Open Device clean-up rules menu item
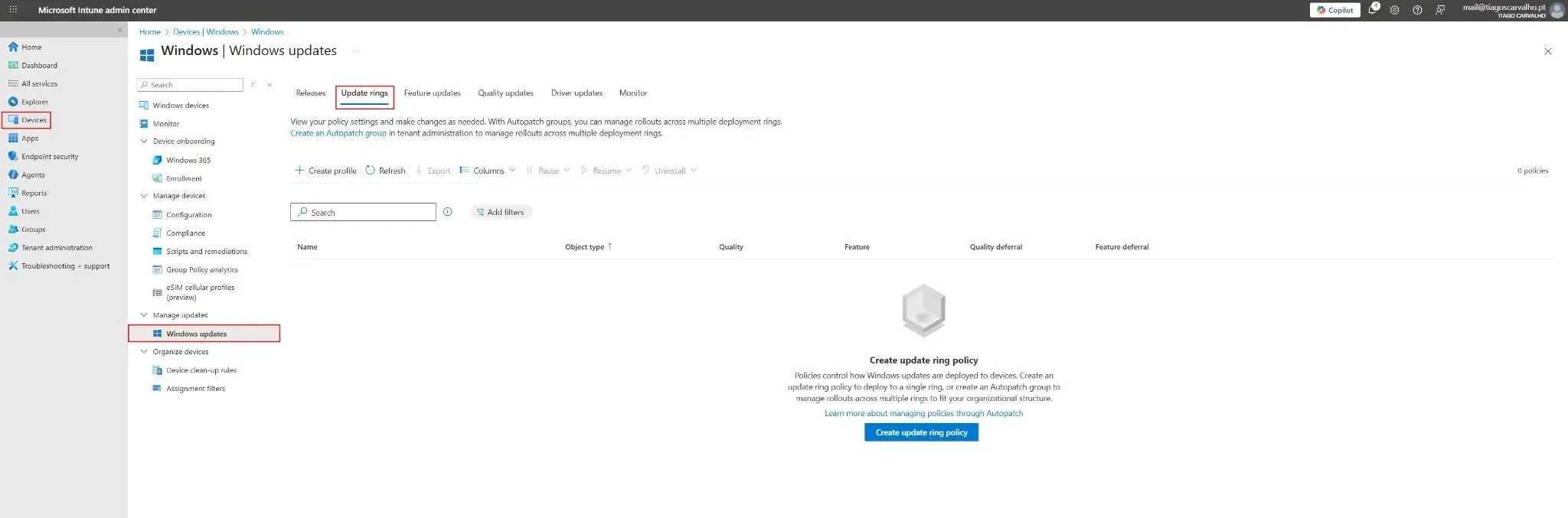The image size is (1568, 518). [201, 370]
